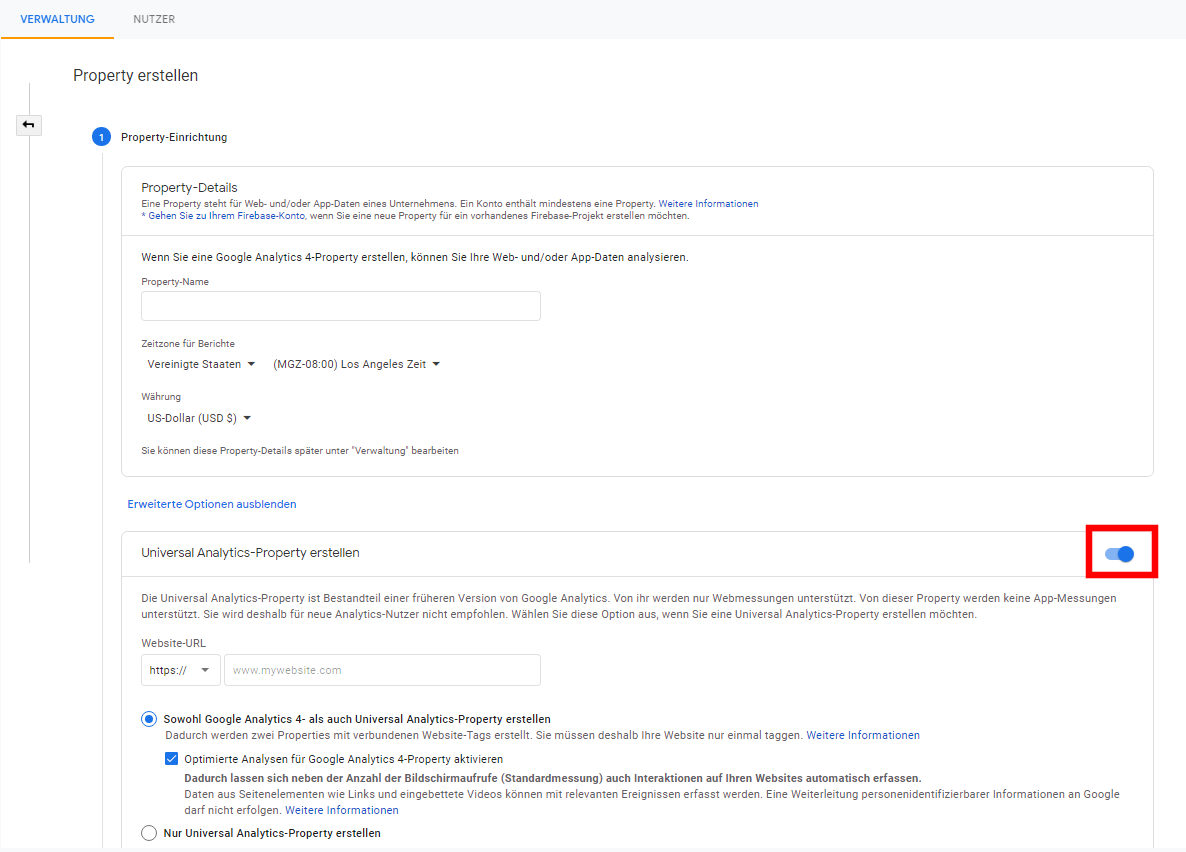Viewport: 1186px width, 852px height.
Task: Click step 1 circle Property-Einrichtung
Action: coord(101,137)
